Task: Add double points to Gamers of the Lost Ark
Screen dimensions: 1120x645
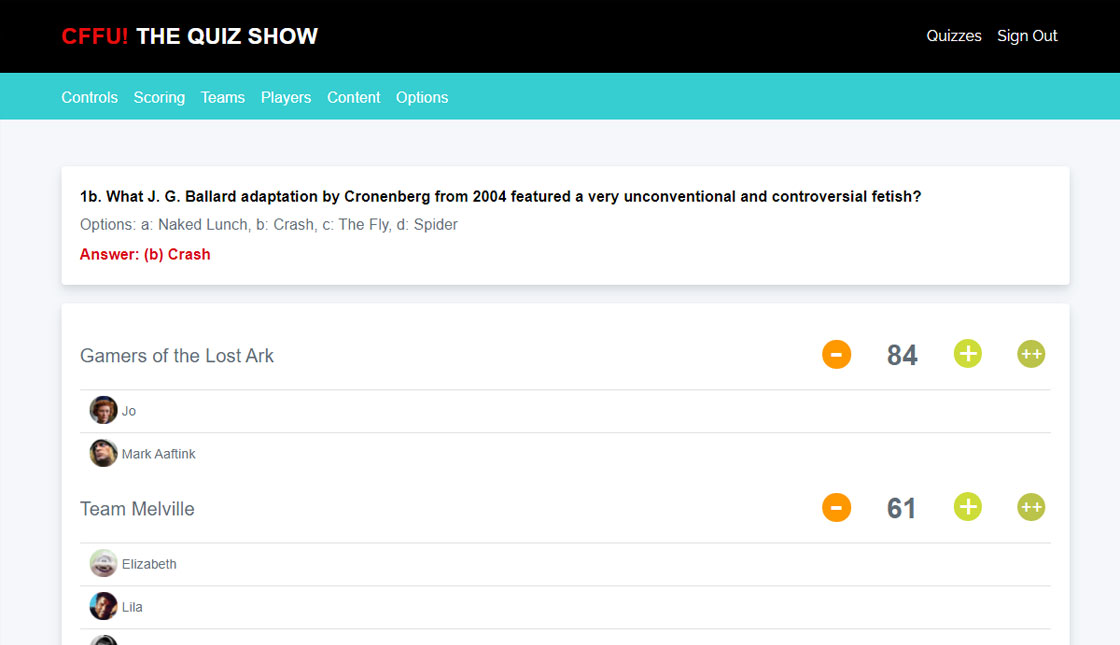Action: 1031,354
